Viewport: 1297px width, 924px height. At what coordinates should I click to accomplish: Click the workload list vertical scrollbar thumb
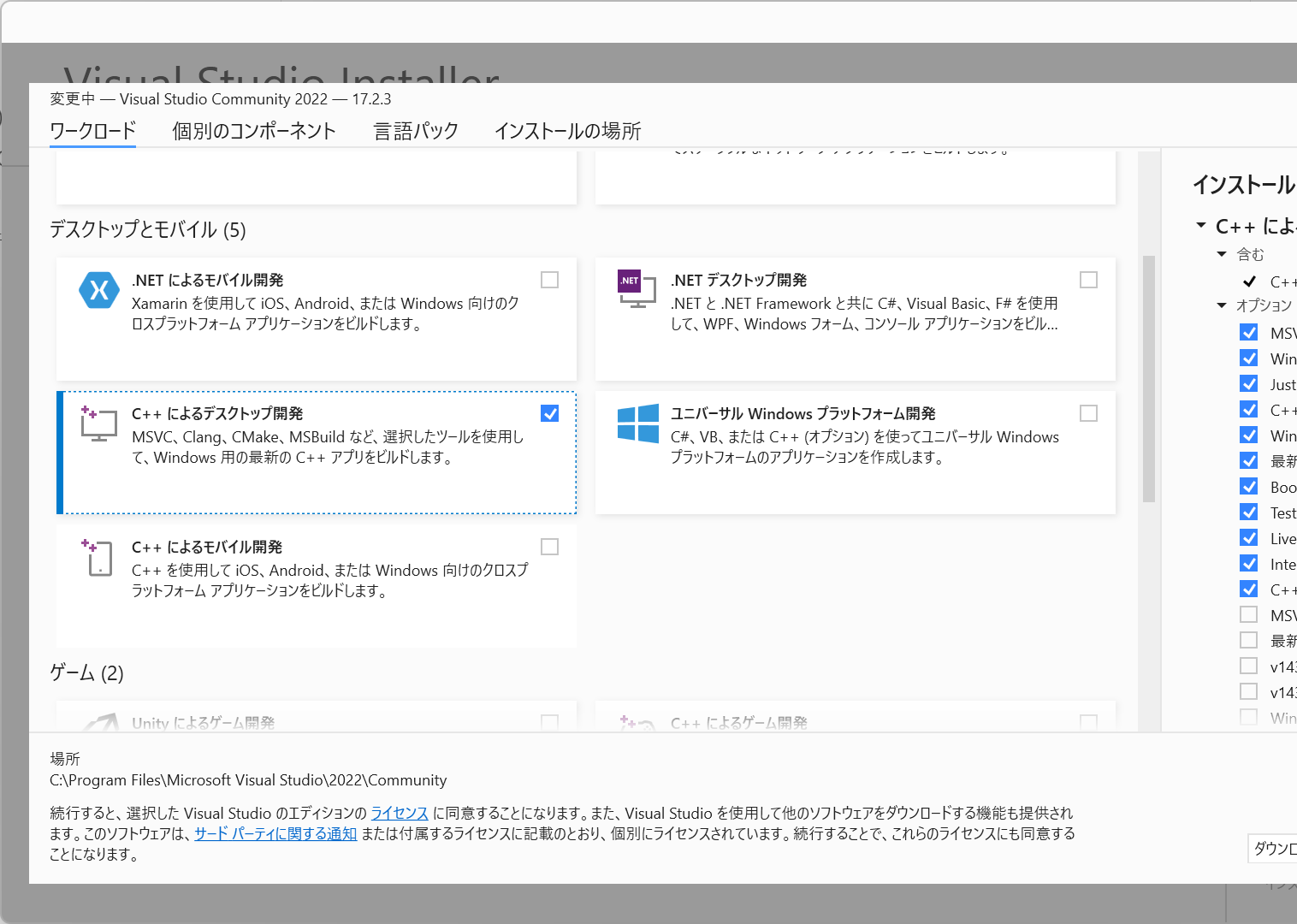1149,378
